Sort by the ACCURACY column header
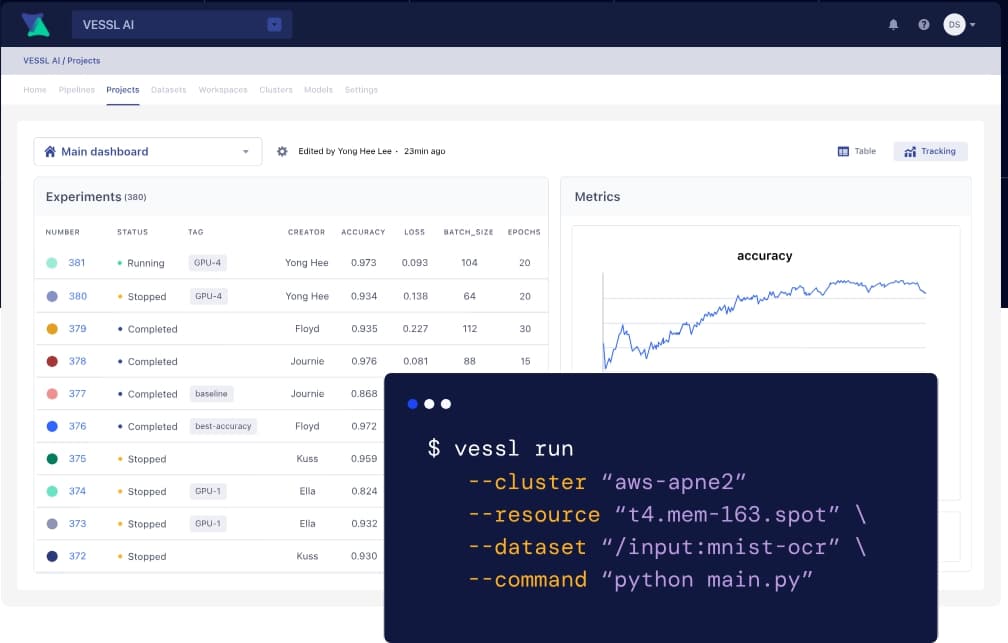The image size is (1008, 643). tap(363, 232)
